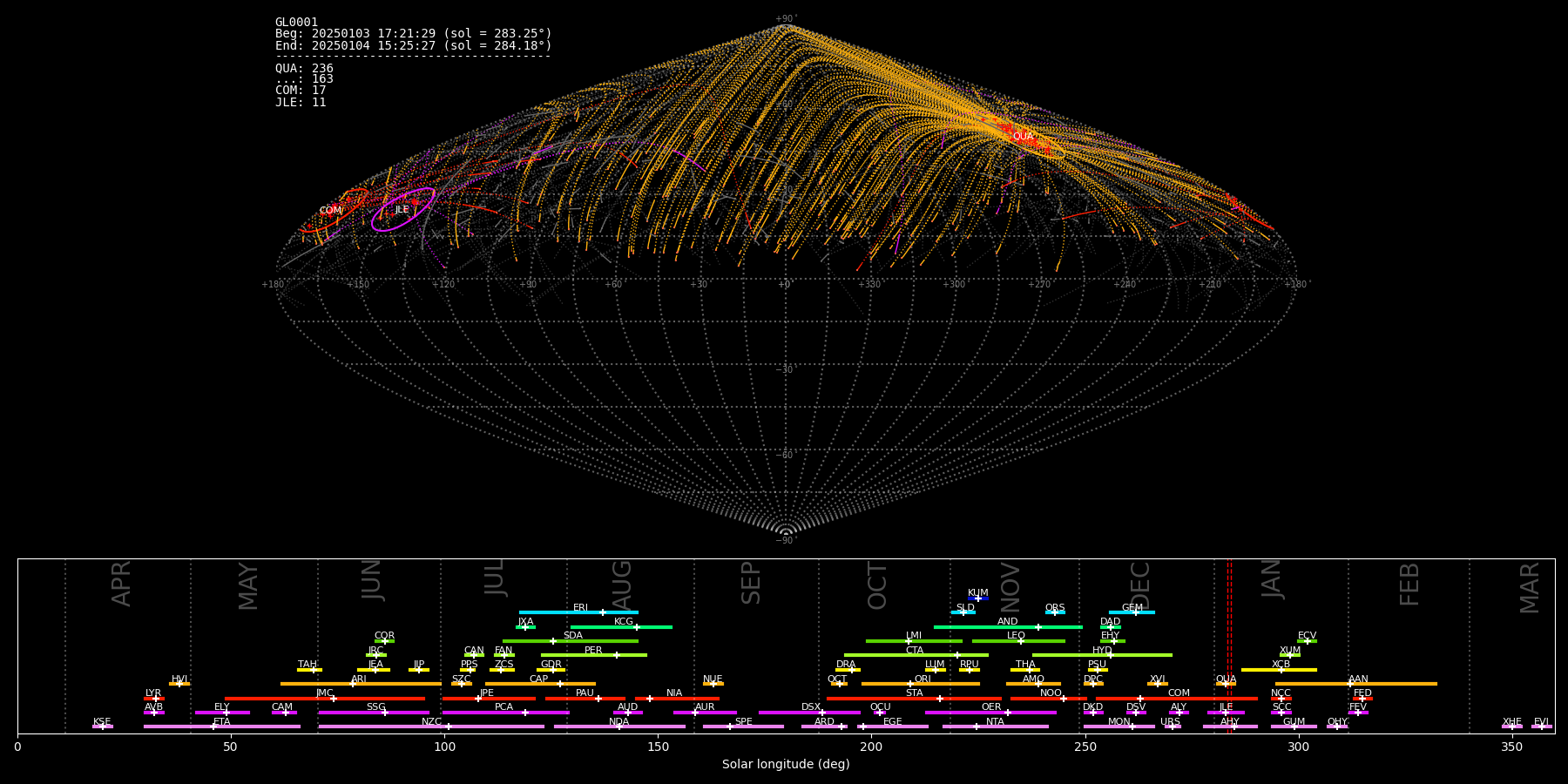The height and width of the screenshot is (784, 1568).
Task: Click the ...: 163 sporadic count line
Action: 304,79
